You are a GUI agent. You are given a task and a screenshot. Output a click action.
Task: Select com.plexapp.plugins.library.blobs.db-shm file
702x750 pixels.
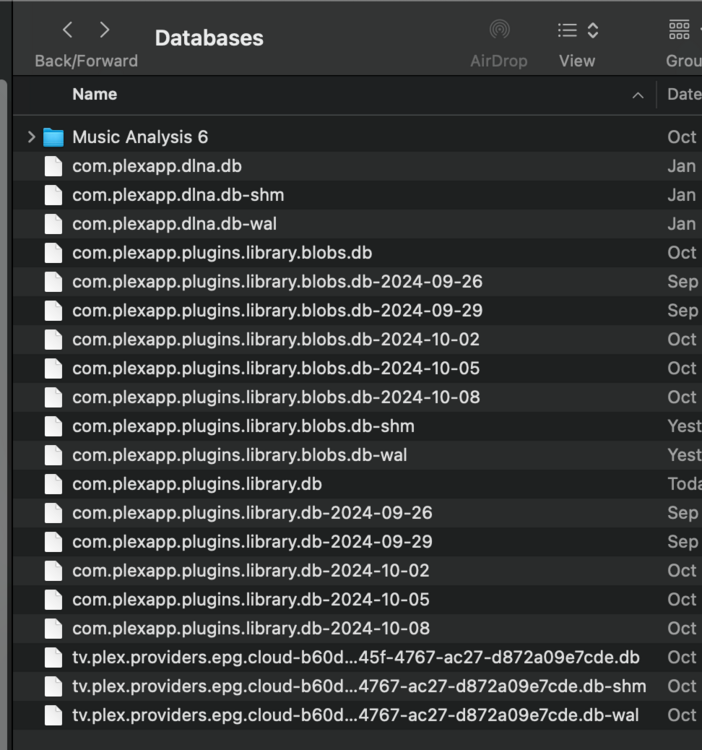click(357, 426)
